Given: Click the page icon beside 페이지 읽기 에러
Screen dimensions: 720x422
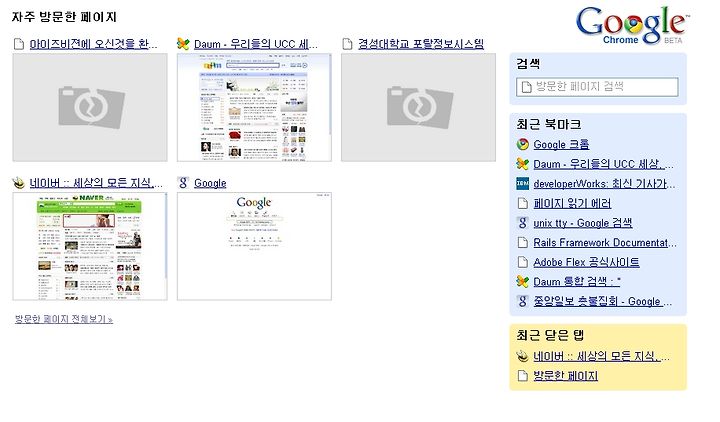Looking at the screenshot, I should pyautogui.click(x=523, y=203).
